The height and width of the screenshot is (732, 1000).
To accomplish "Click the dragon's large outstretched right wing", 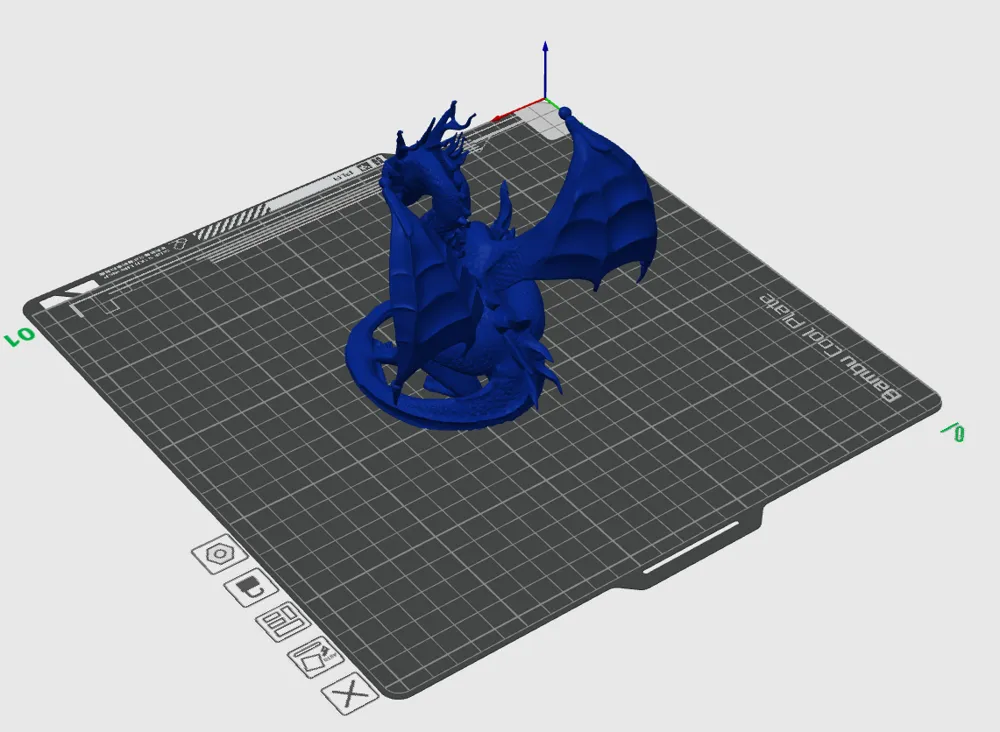I will click(606, 204).
